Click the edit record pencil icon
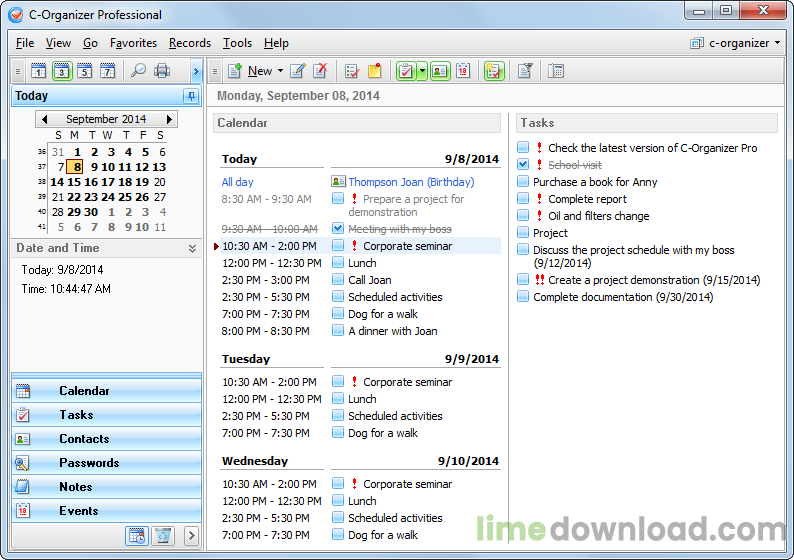 click(298, 71)
